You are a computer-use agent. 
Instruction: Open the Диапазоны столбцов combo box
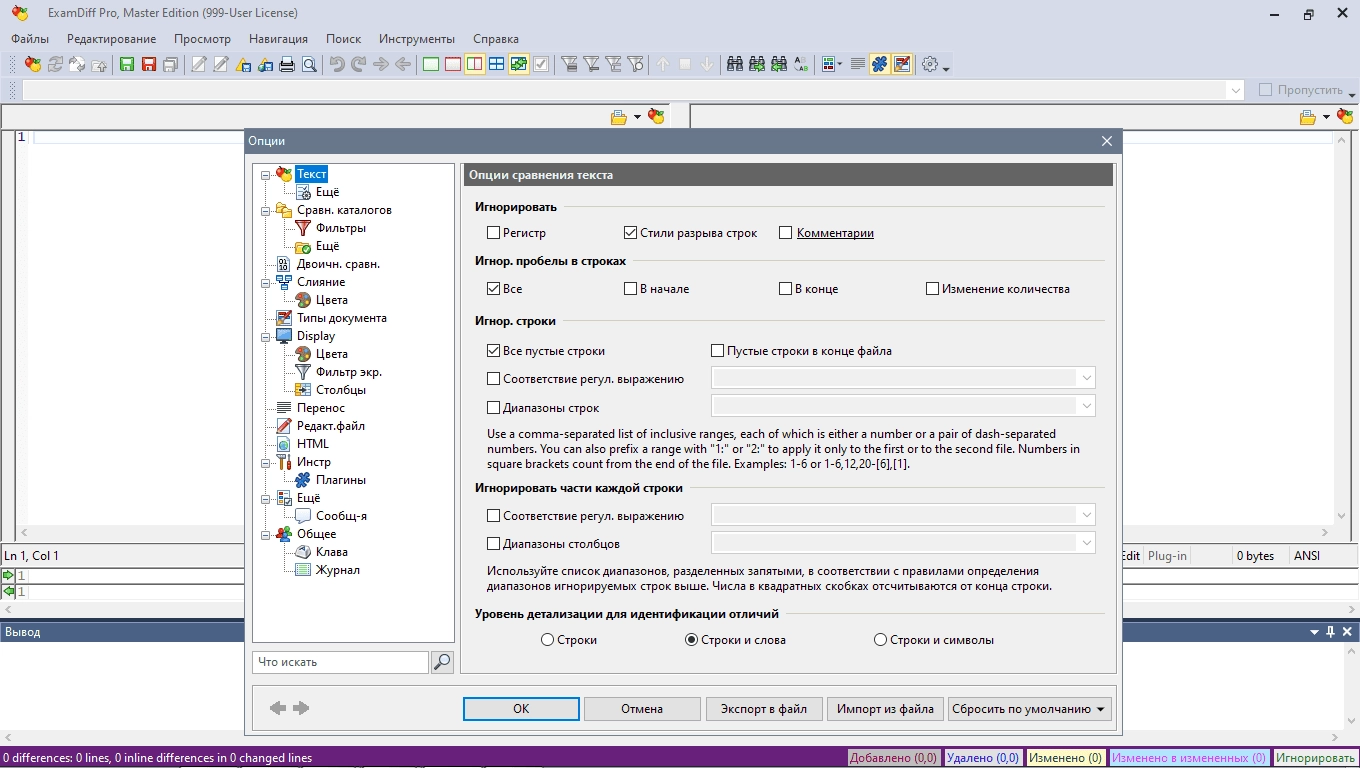(x=903, y=543)
